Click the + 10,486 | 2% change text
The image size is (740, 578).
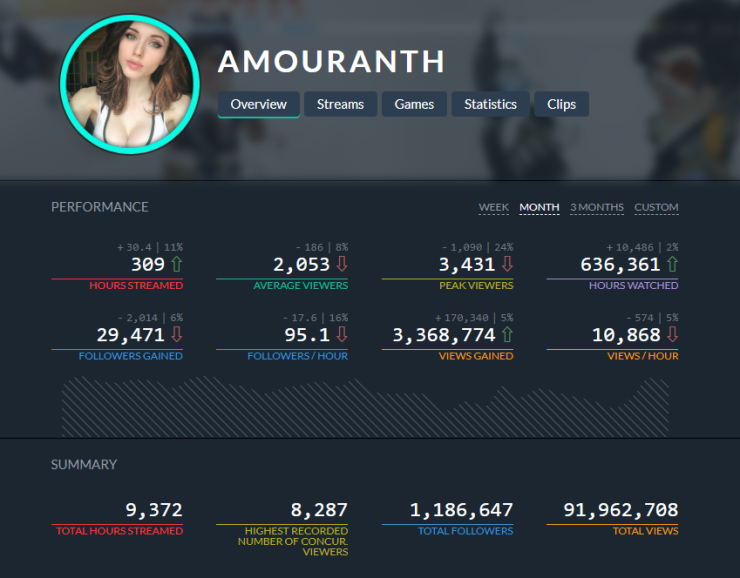coord(642,247)
